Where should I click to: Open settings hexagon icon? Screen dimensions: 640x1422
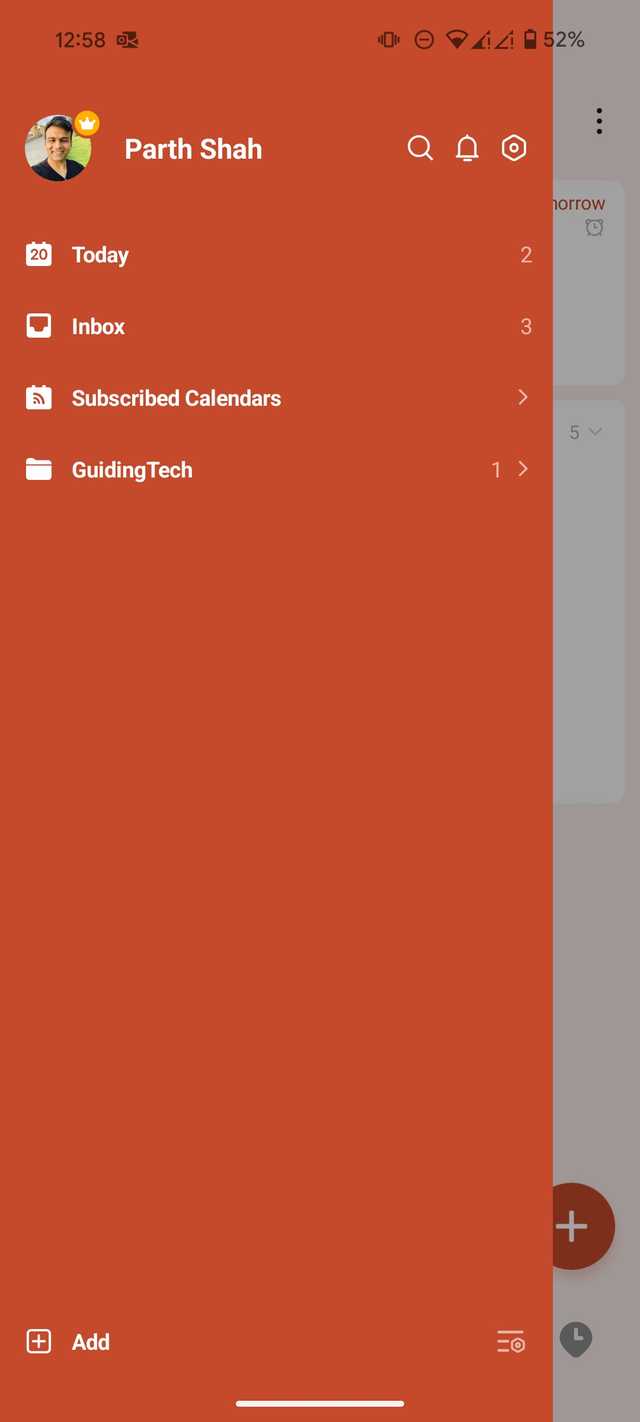point(514,149)
